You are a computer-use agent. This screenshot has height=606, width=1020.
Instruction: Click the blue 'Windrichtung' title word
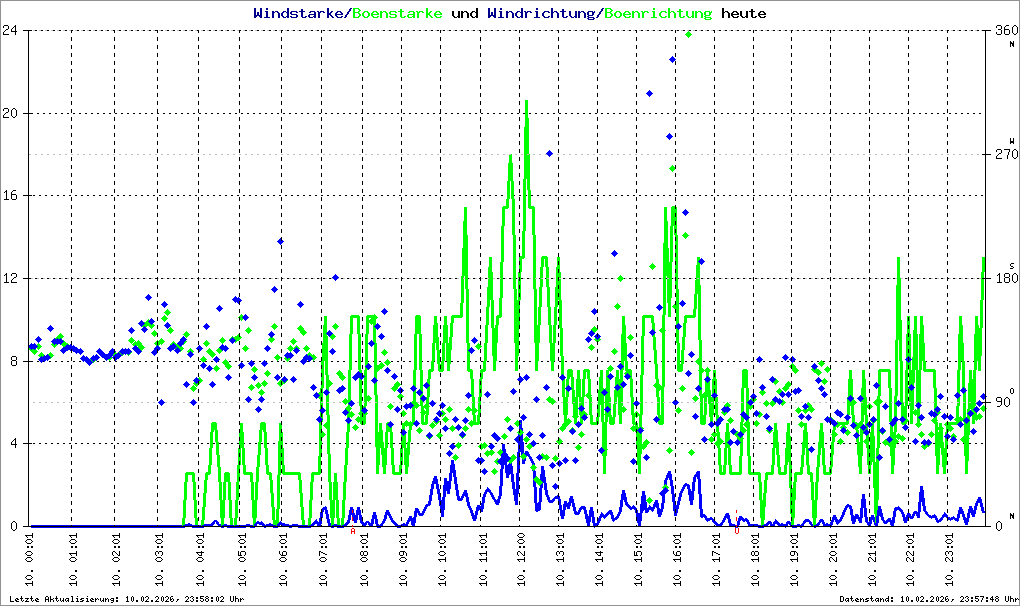(x=541, y=14)
